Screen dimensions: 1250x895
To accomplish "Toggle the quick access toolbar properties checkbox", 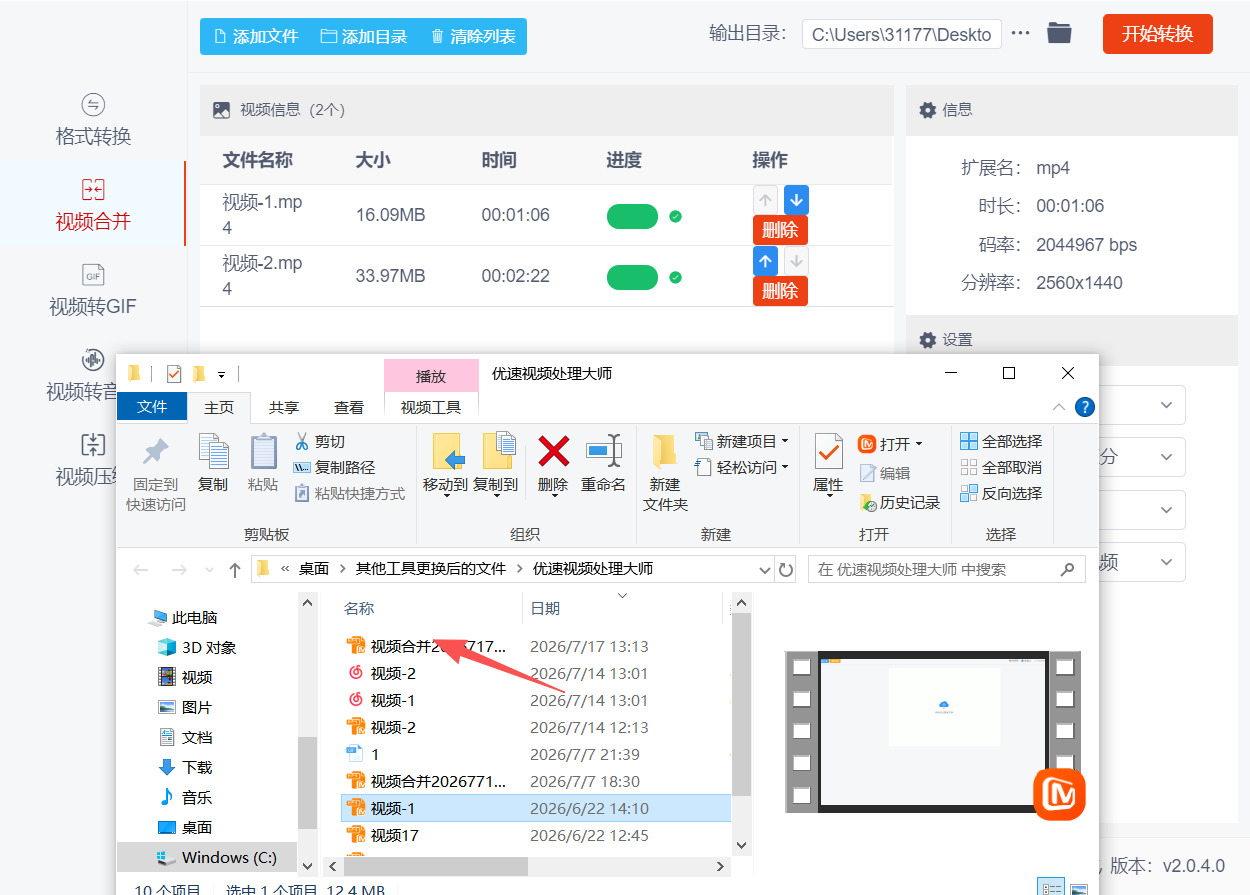I will (x=174, y=374).
